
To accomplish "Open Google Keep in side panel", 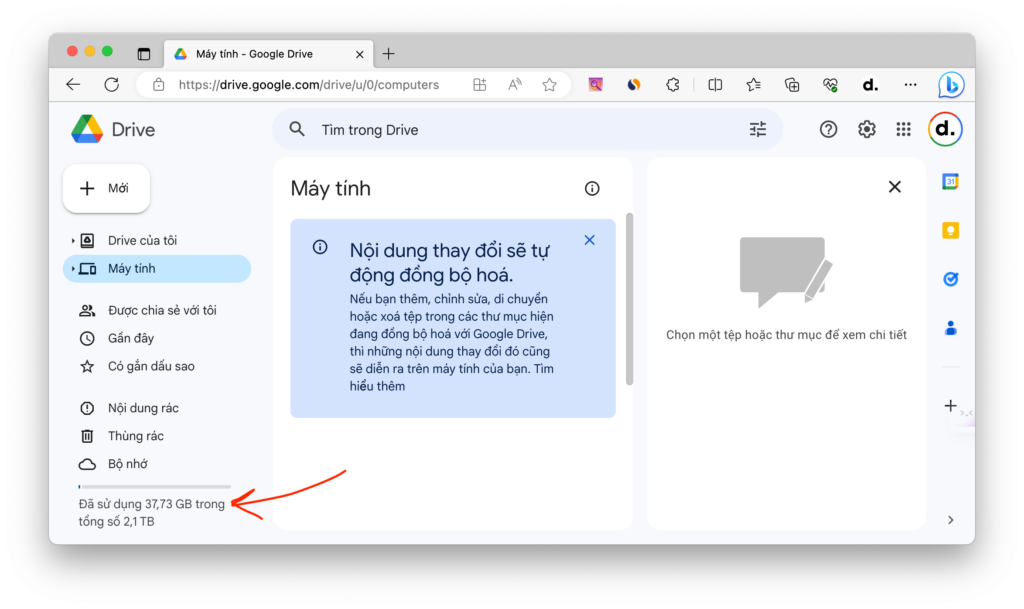I will 950,231.
